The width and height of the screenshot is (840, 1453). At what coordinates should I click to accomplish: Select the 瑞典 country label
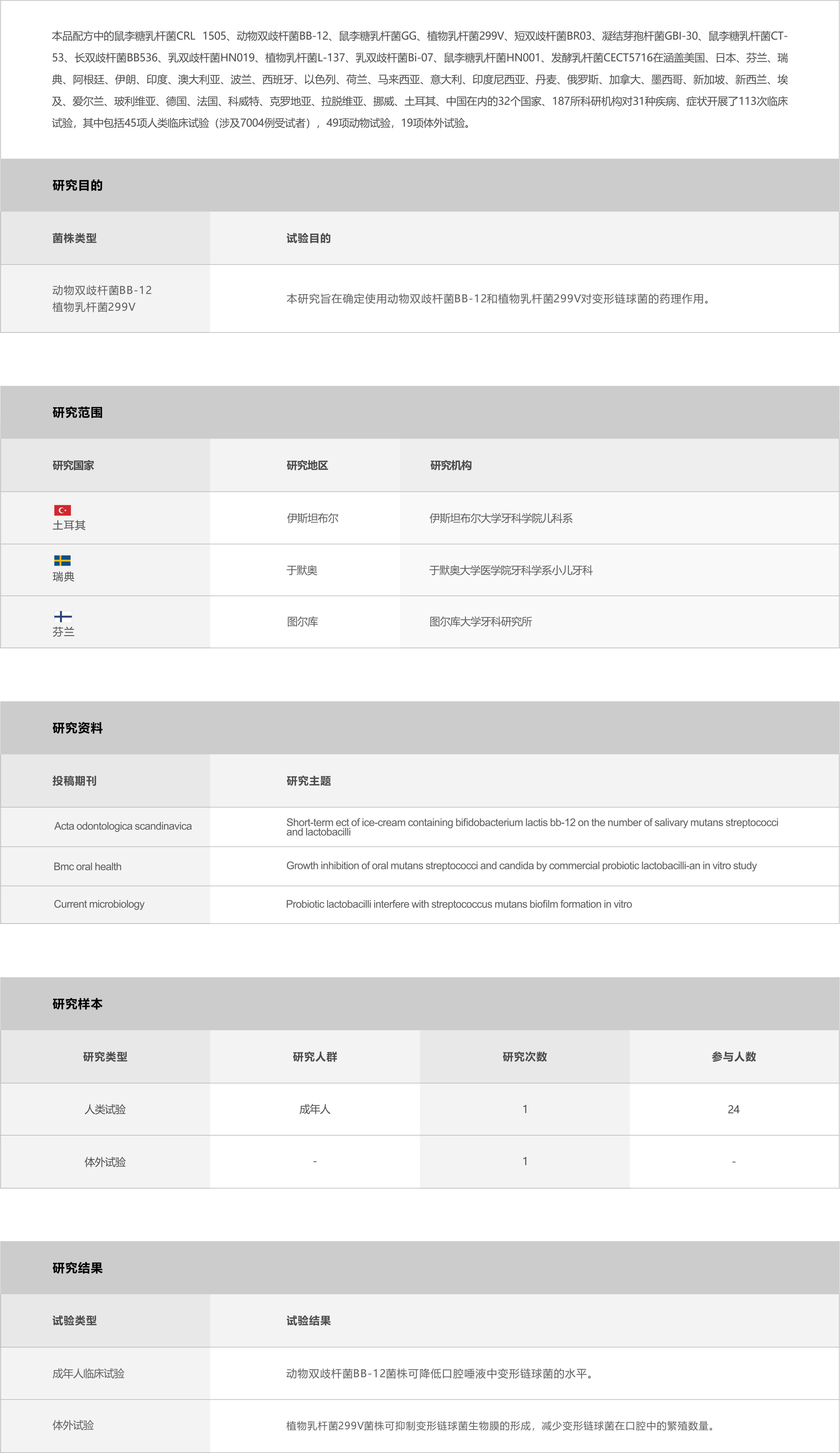coord(63,577)
